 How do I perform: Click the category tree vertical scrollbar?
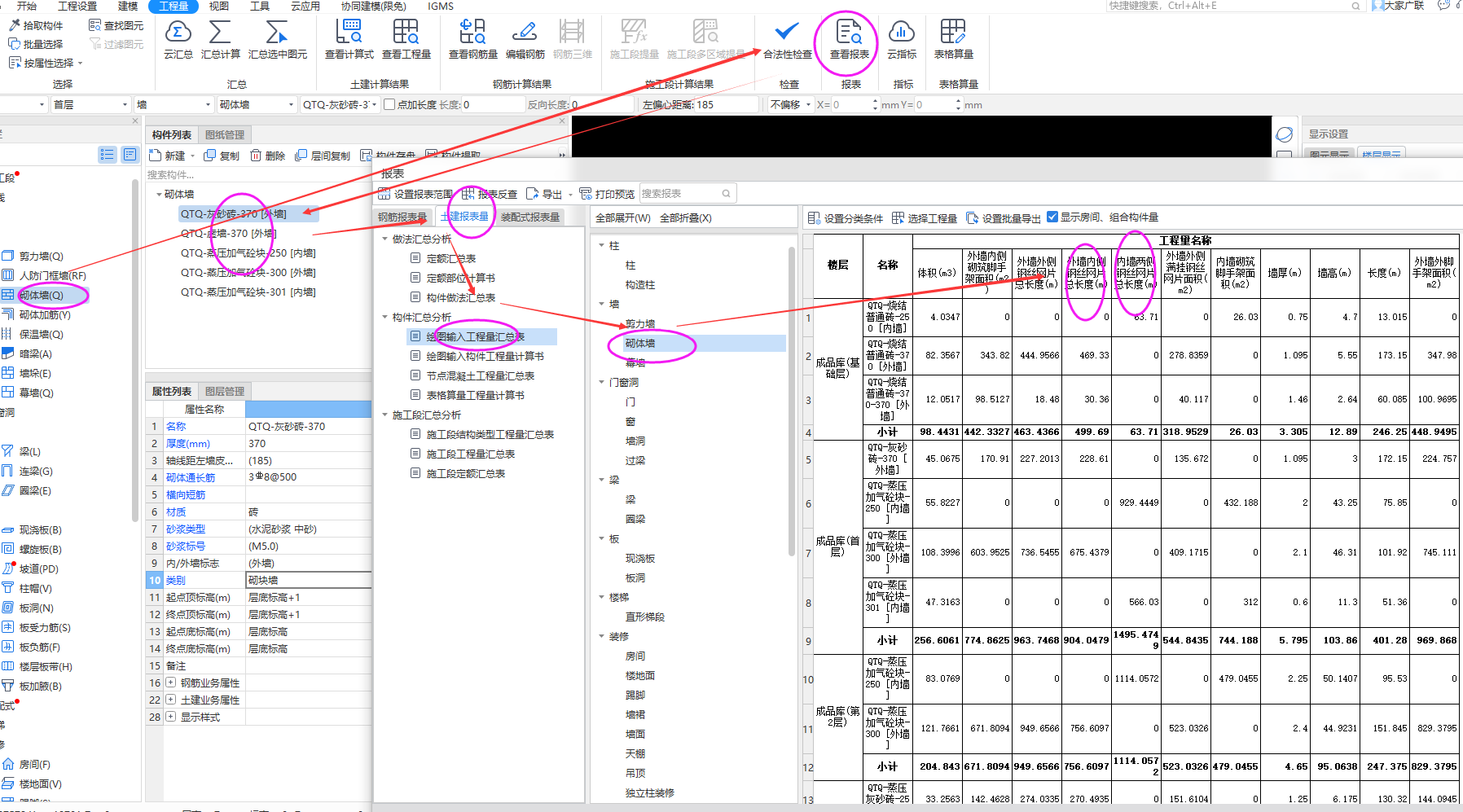click(x=791, y=403)
